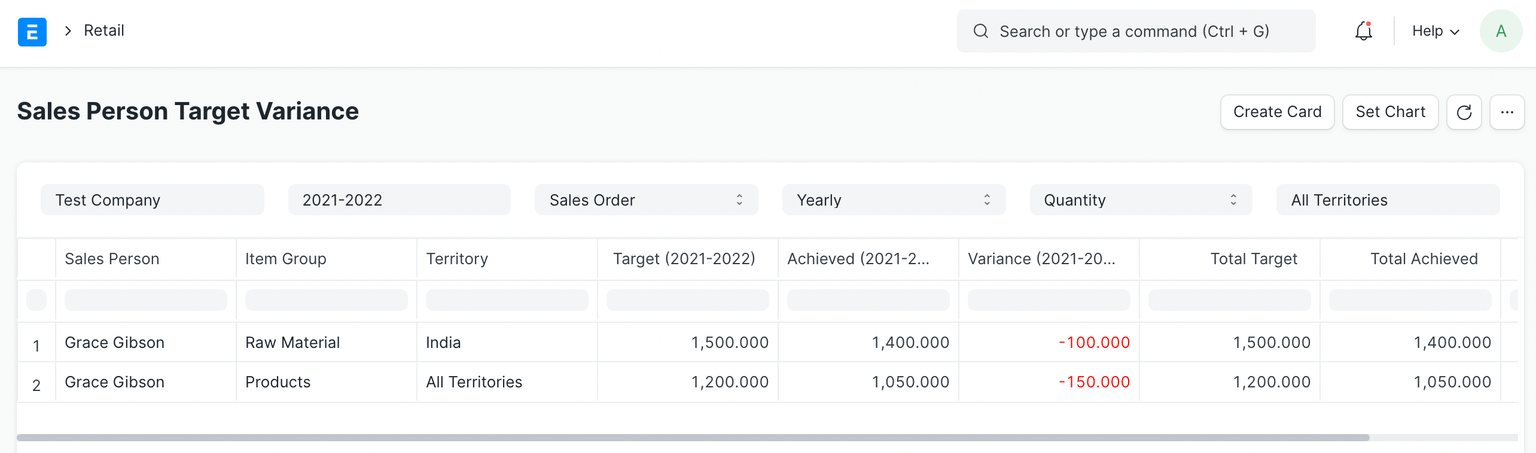Click the Sales Person column filter box
The image size is (1536, 453).
pyautogui.click(x=146, y=300)
